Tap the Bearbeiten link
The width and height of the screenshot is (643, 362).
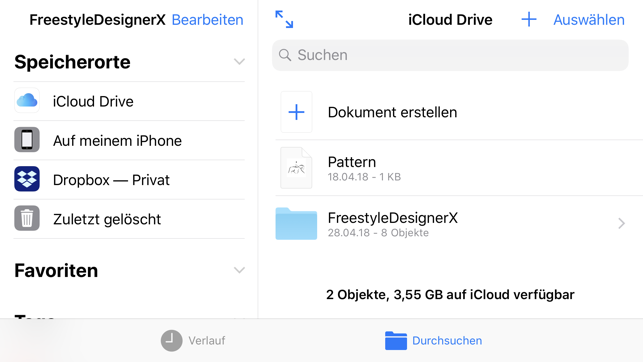point(207,20)
